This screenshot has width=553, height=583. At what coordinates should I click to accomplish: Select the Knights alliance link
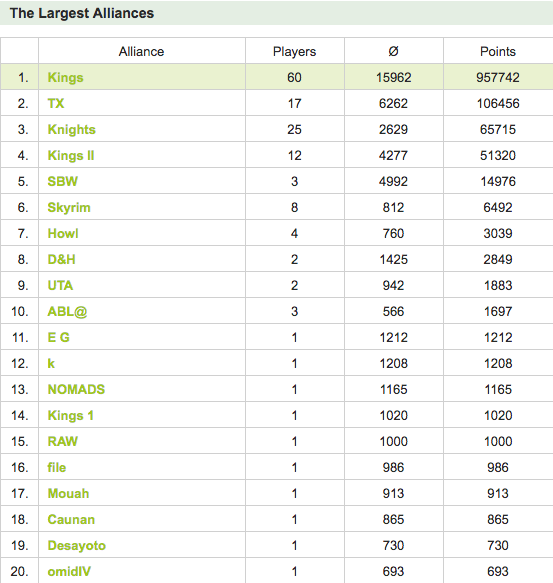71,129
